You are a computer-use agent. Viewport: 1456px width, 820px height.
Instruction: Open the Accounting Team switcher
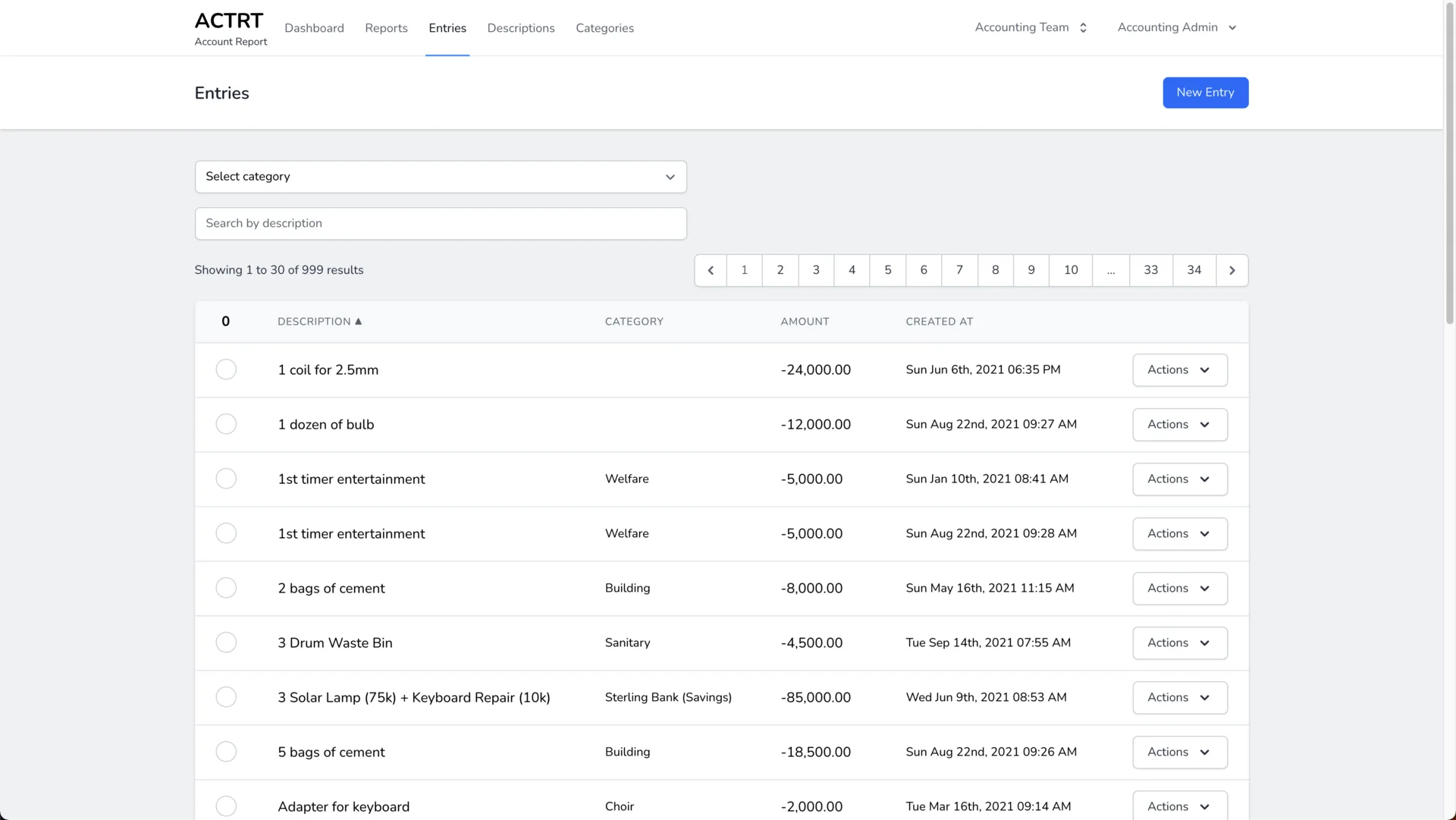coord(1031,27)
